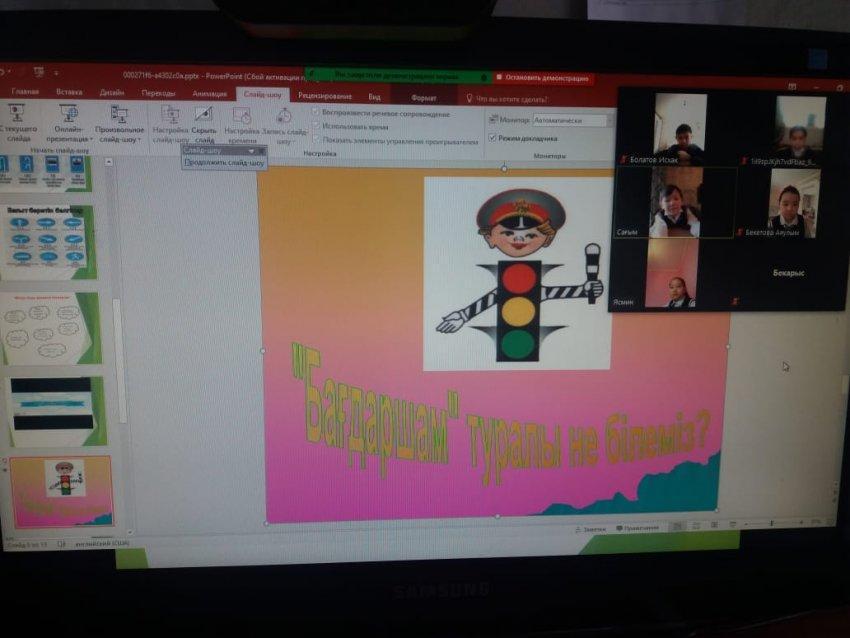Click the Бағдаршам WordArt title on slide
Image resolution: width=850 pixels, height=638 pixels.
pyautogui.click(x=500, y=417)
